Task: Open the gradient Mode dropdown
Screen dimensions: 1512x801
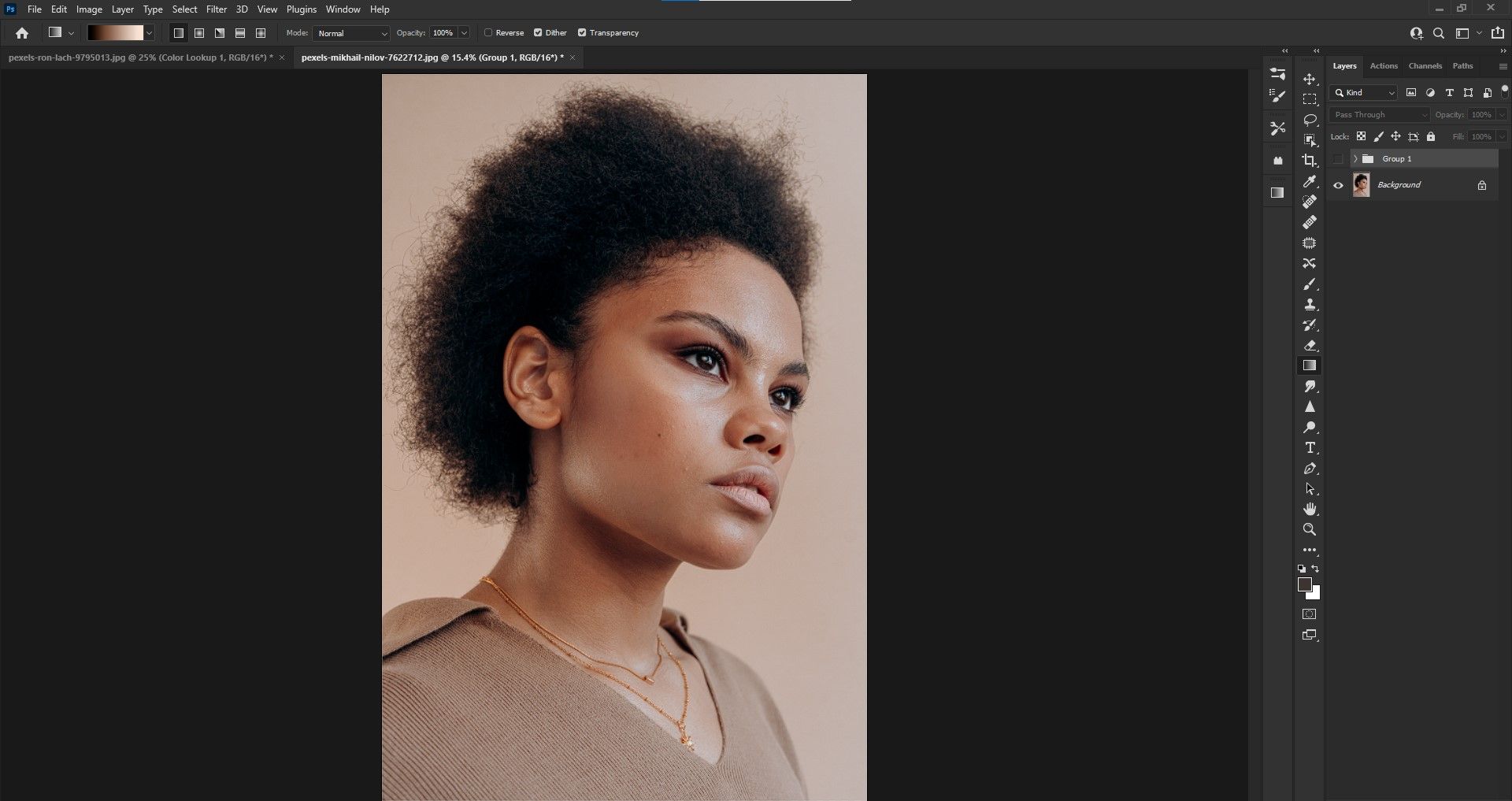Action: 351,33
